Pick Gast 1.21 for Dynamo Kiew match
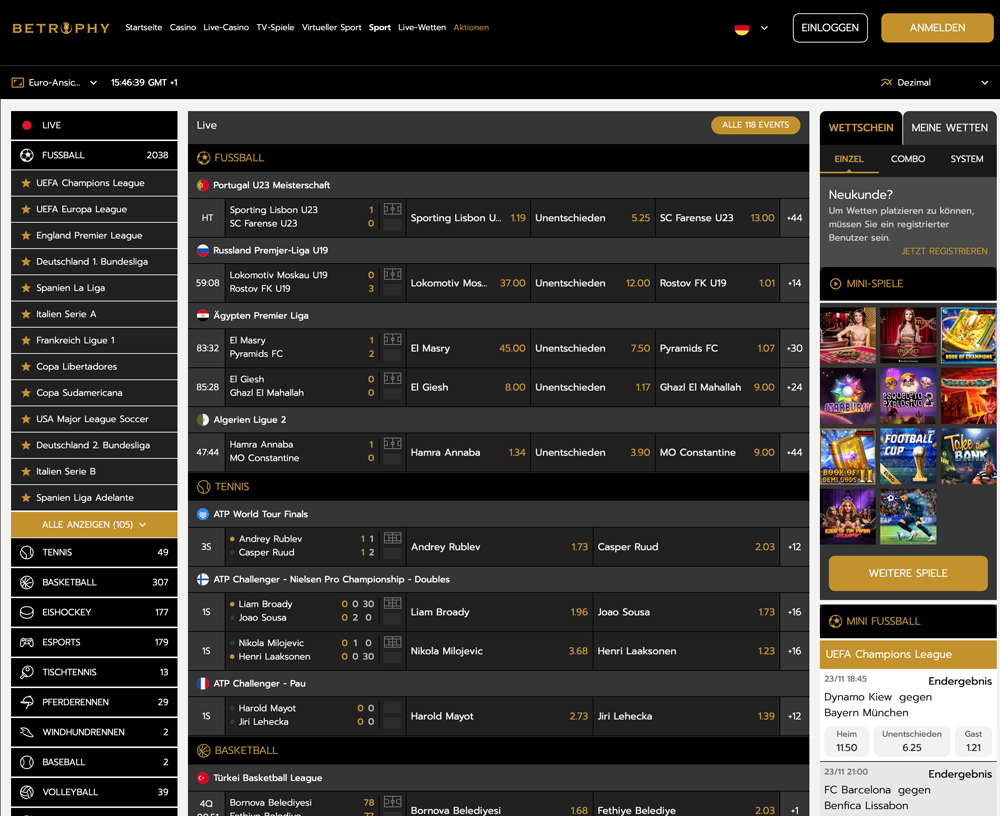Viewport: 1000px width, 816px height. pyautogui.click(x=973, y=741)
